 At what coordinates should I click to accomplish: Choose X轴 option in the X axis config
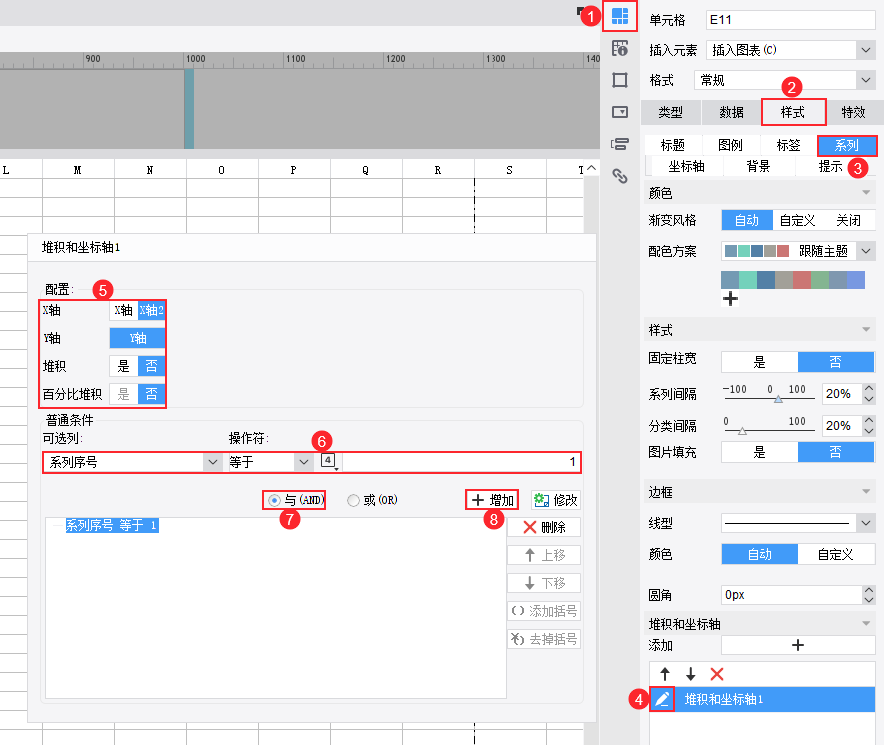(x=123, y=310)
